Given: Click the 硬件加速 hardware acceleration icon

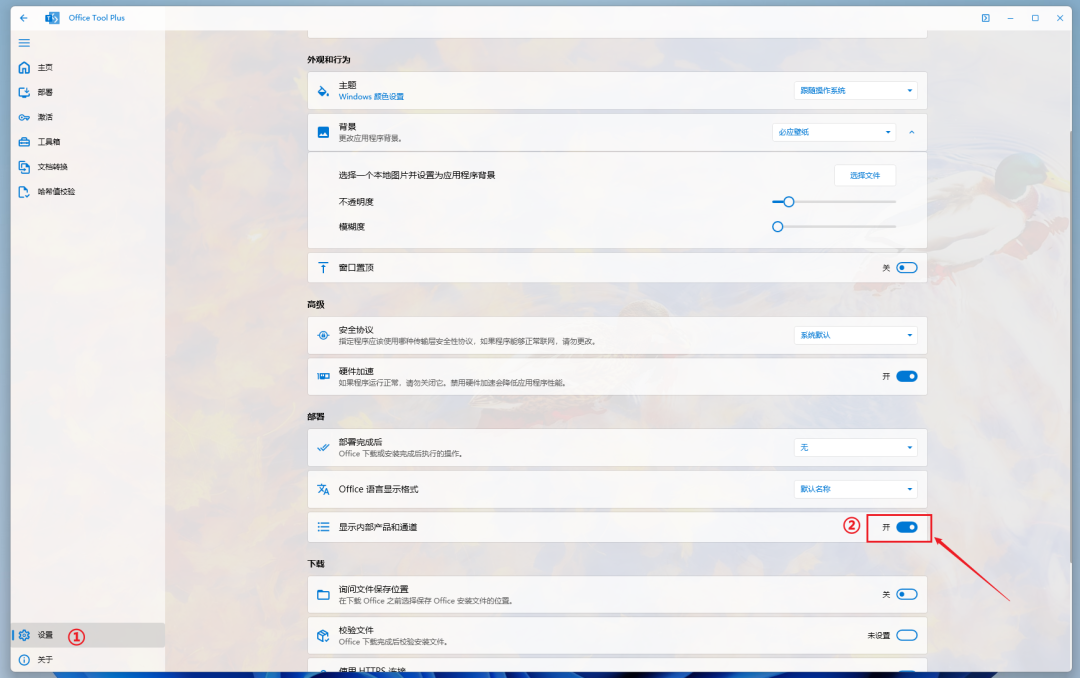Looking at the screenshot, I should click(323, 376).
